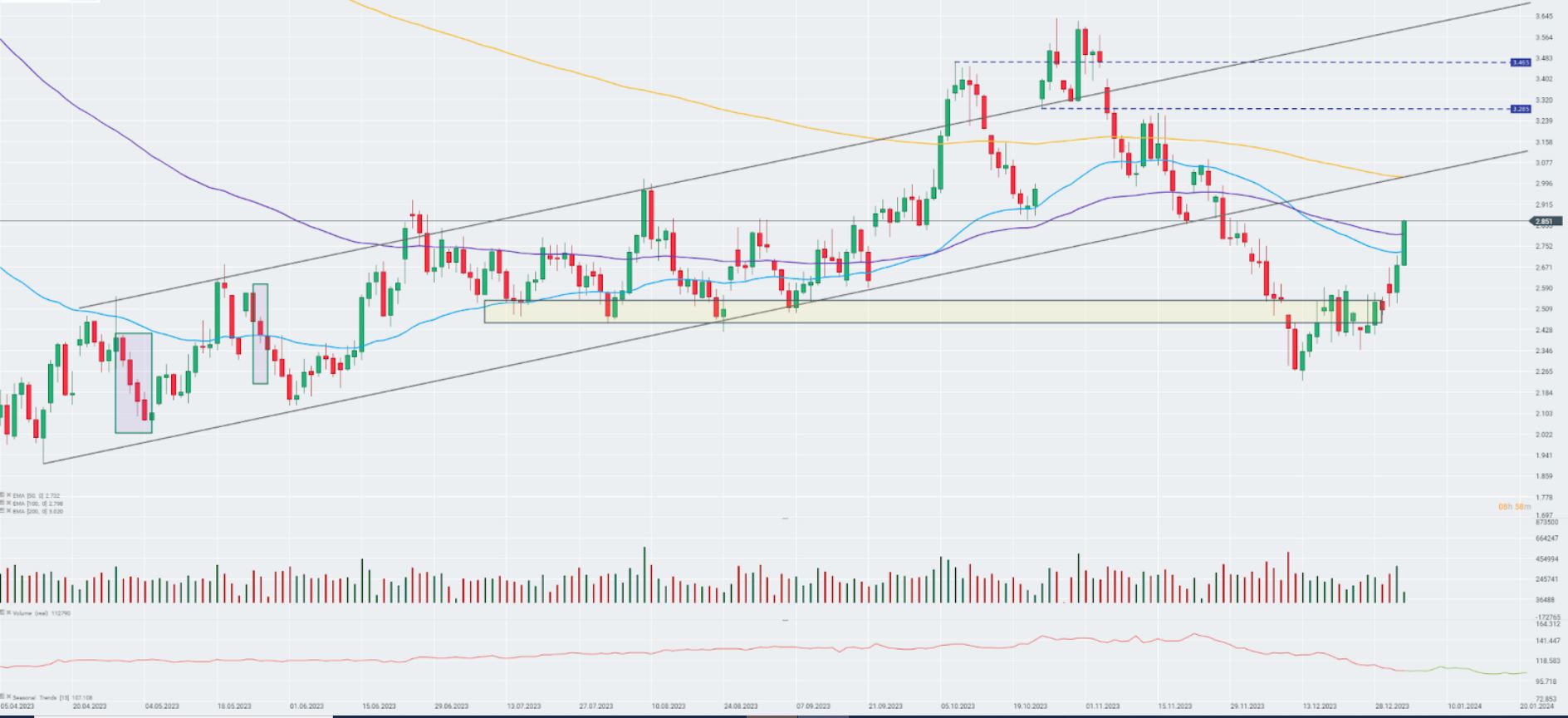Click the 05.04.2023 date label
This screenshot has width=1568, height=718.
click(x=17, y=706)
